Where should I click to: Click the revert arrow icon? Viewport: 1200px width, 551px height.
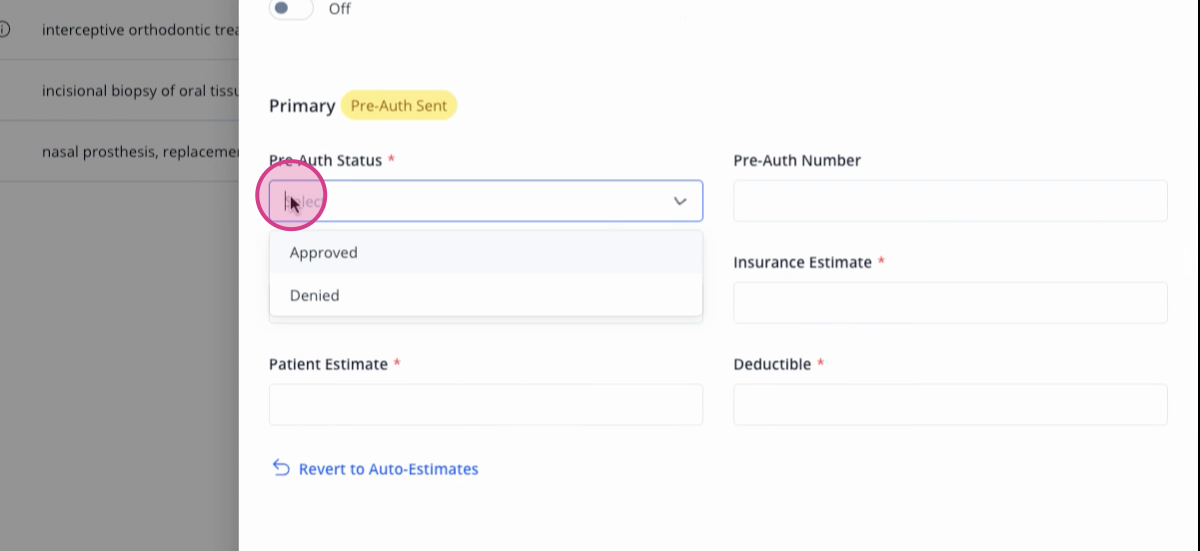(281, 468)
